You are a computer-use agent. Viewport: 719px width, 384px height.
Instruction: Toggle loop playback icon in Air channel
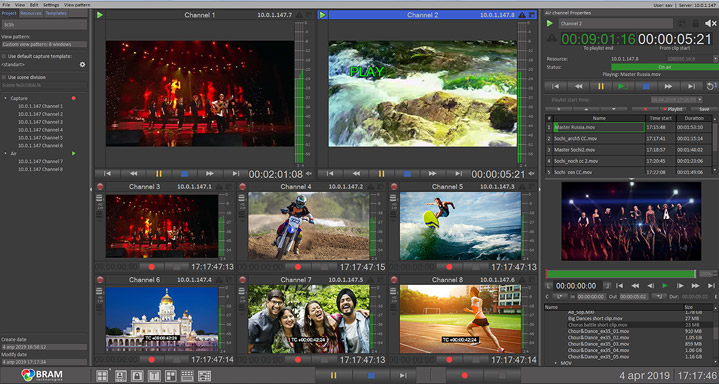click(712, 86)
